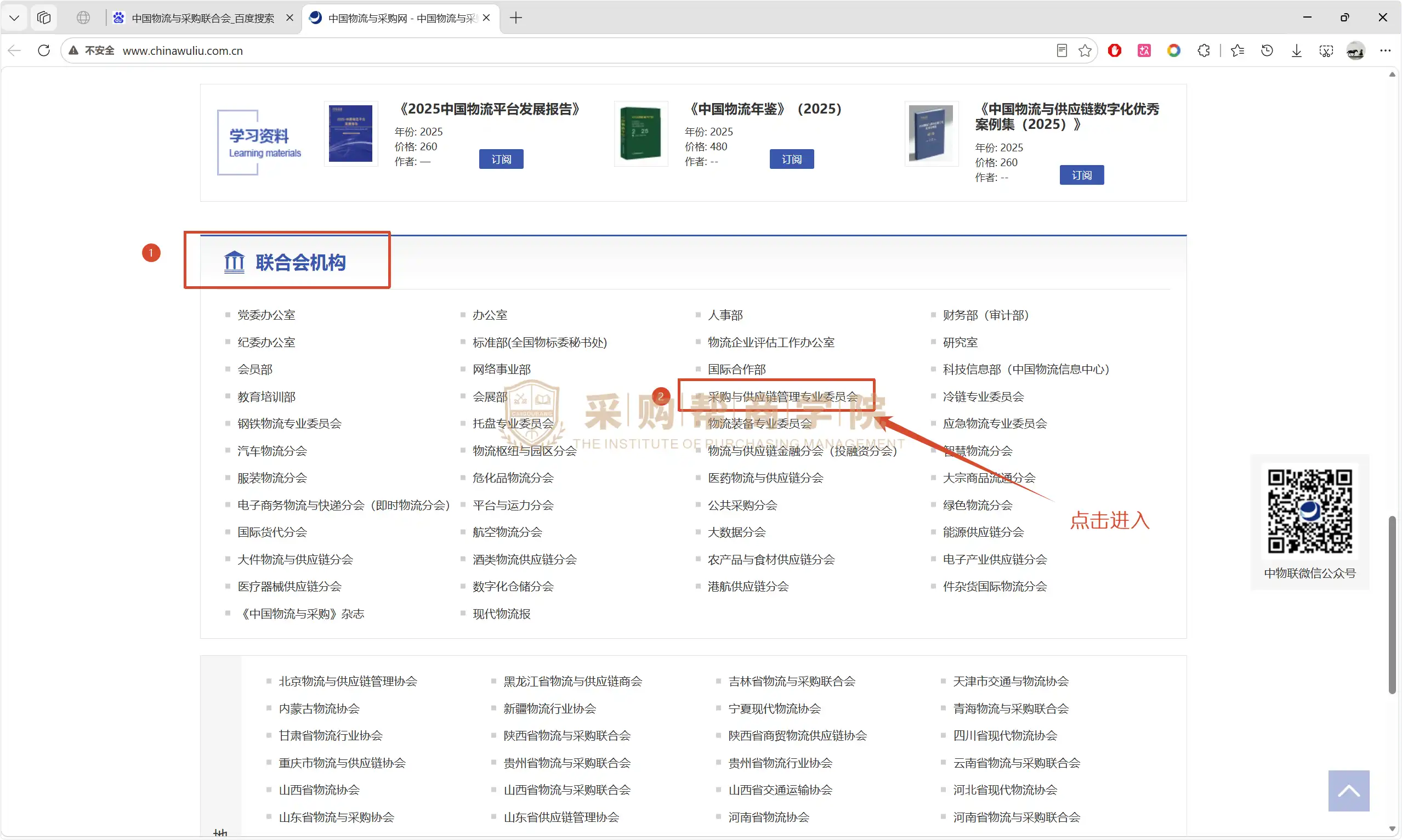Open the 国际合作部 link
This screenshot has height=840, width=1402.
[736, 369]
